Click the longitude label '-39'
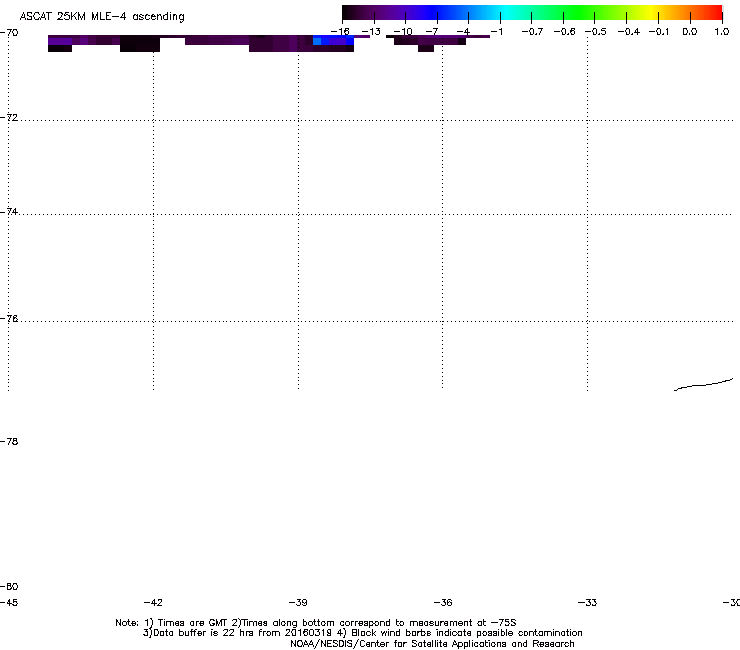This screenshot has height=650, width=740. click(298, 602)
